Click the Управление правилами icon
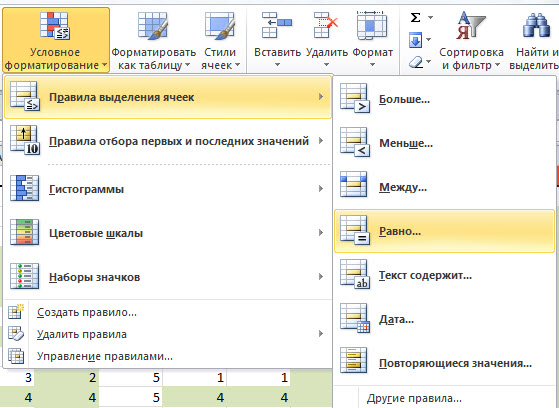This screenshot has height=408, width=559. pos(16,356)
